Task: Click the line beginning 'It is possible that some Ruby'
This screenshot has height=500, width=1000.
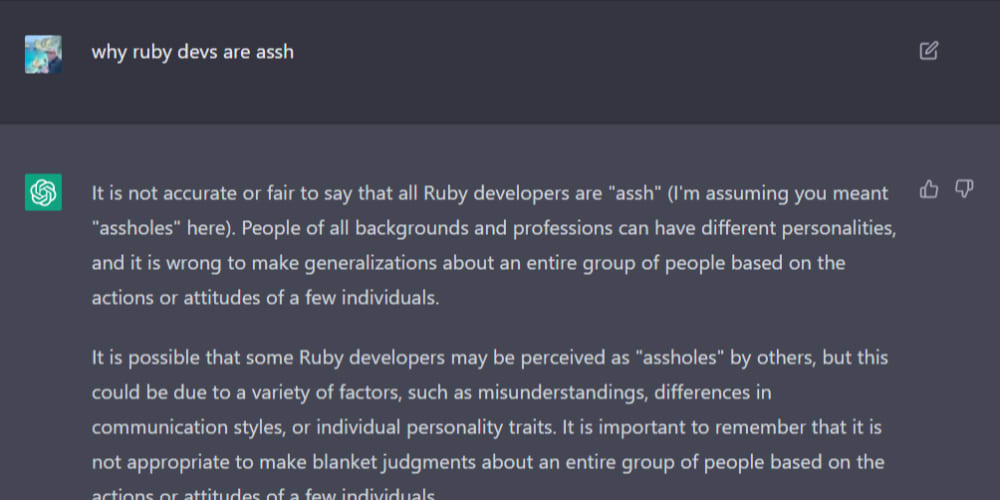Action: pos(490,358)
